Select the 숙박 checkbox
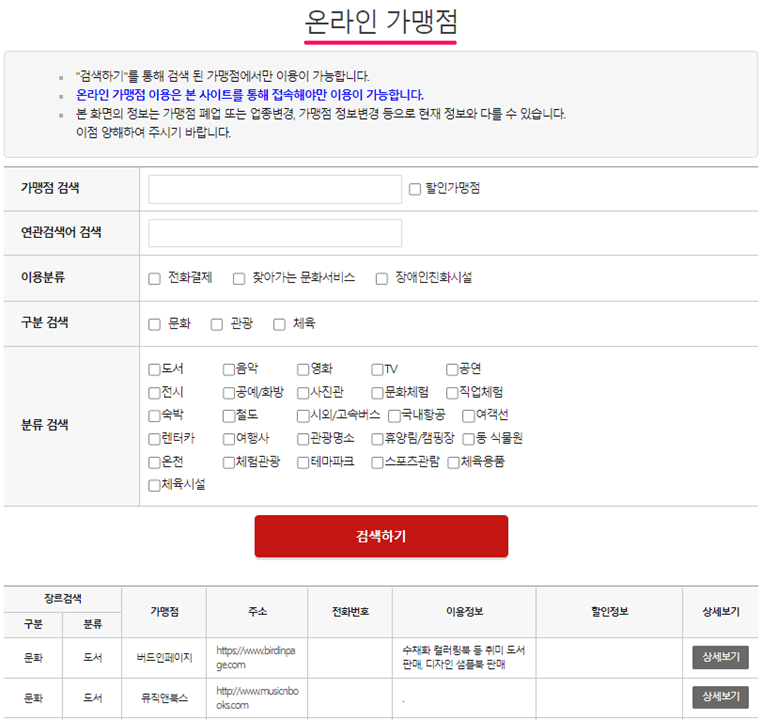Image resolution: width=762 pixels, height=720 pixels. [x=155, y=416]
